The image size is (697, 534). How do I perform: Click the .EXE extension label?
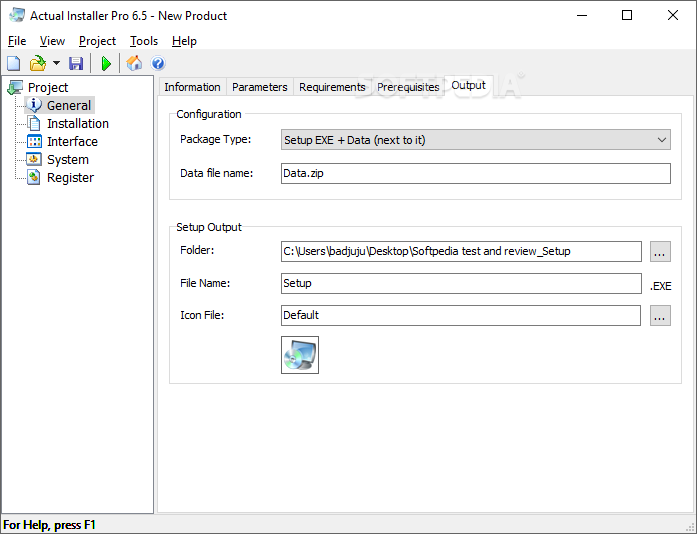pyautogui.click(x=661, y=286)
